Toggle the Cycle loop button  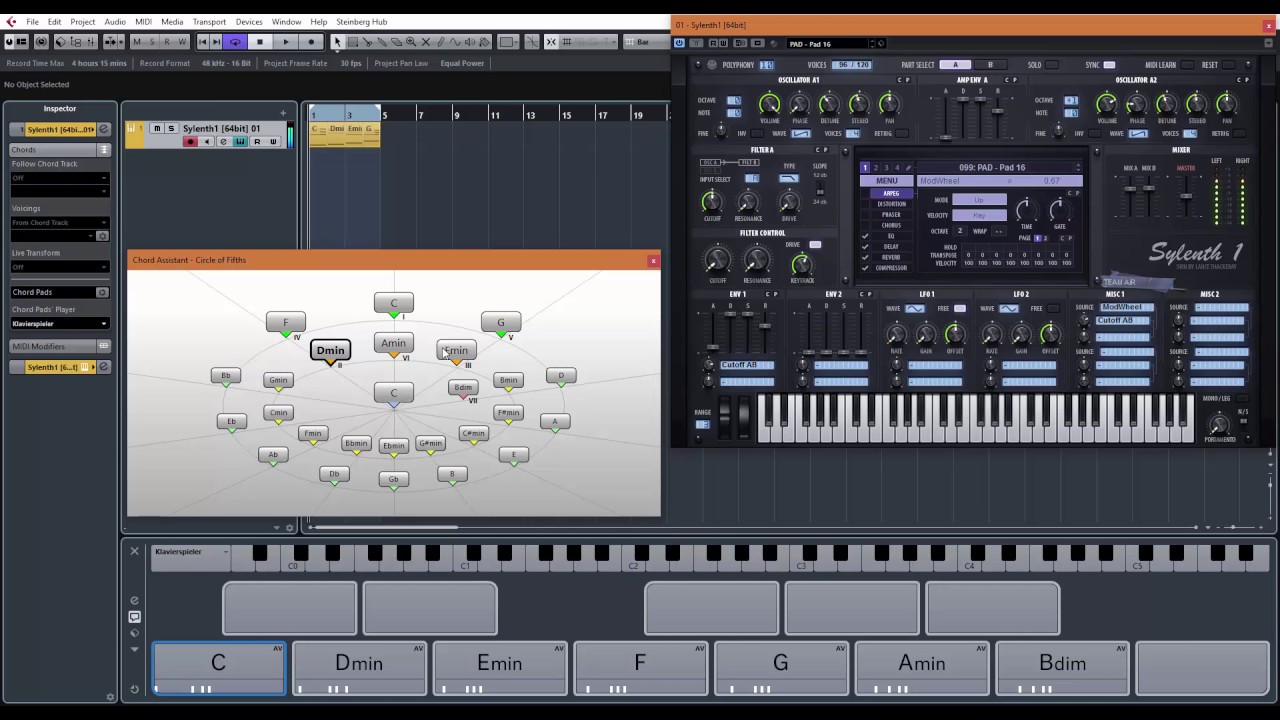(x=235, y=42)
